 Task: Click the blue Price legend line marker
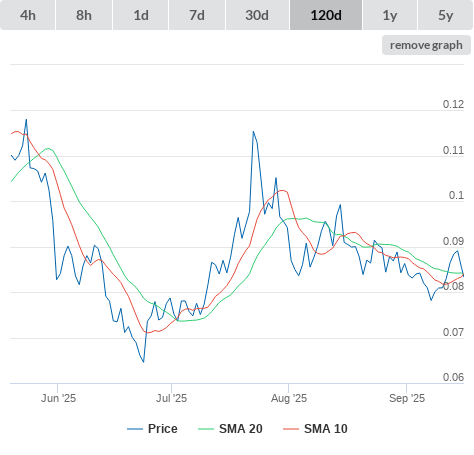click(135, 429)
